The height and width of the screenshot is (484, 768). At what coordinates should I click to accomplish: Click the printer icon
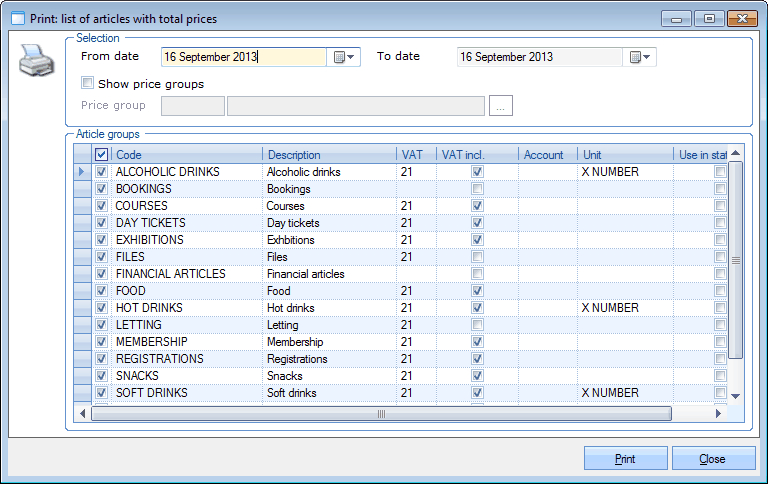35,62
